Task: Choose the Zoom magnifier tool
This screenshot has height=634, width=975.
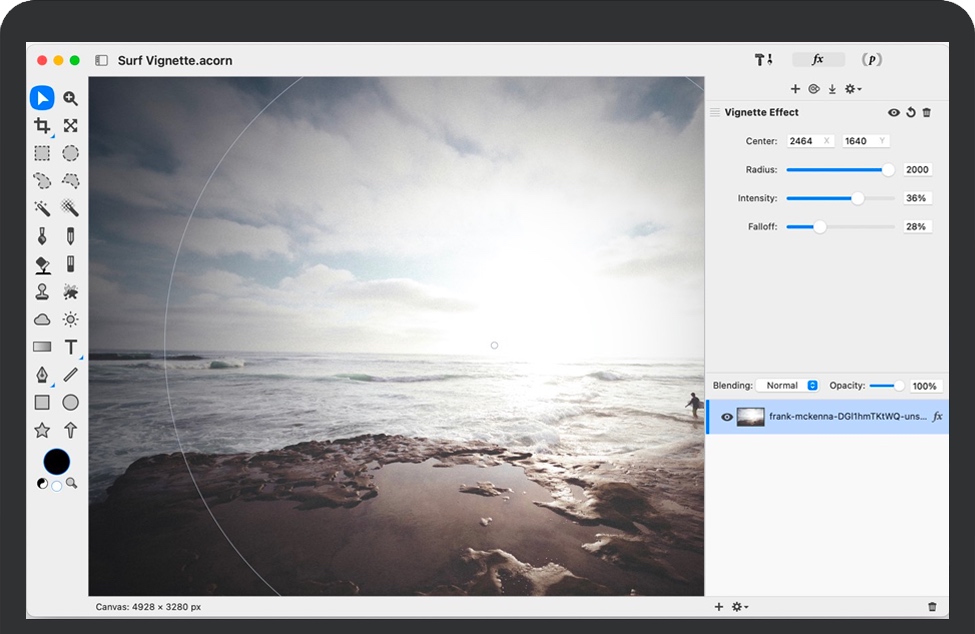Action: pyautogui.click(x=71, y=98)
